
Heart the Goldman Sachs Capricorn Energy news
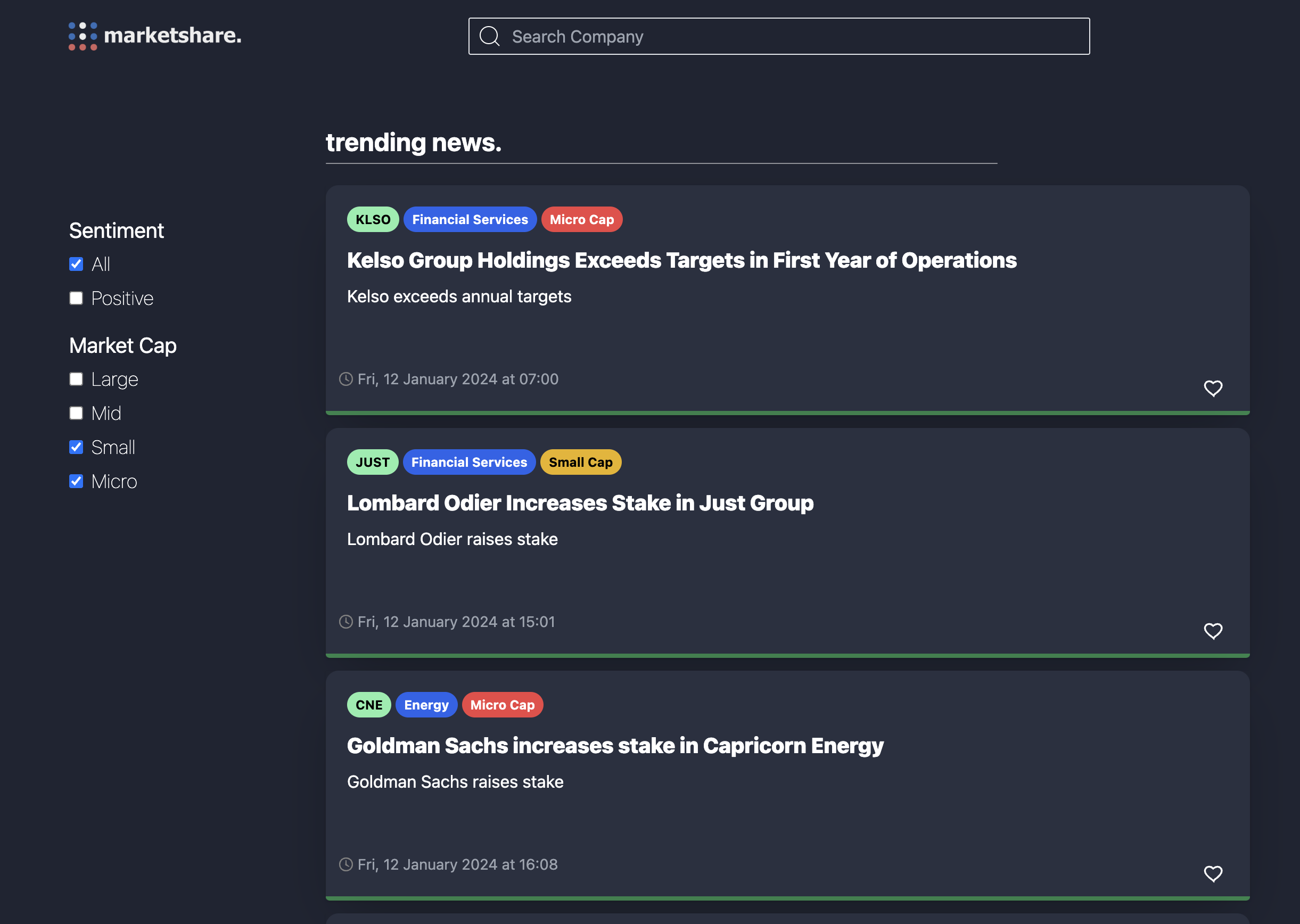click(1213, 873)
